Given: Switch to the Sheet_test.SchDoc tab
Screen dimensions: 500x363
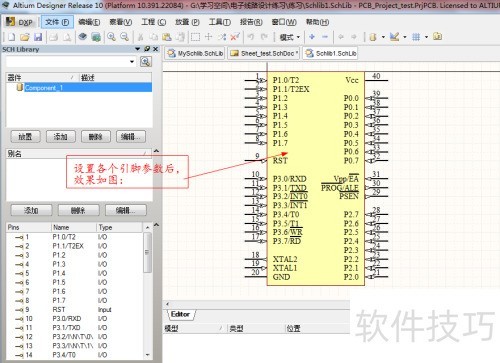Looking at the screenshot, I should [263, 53].
